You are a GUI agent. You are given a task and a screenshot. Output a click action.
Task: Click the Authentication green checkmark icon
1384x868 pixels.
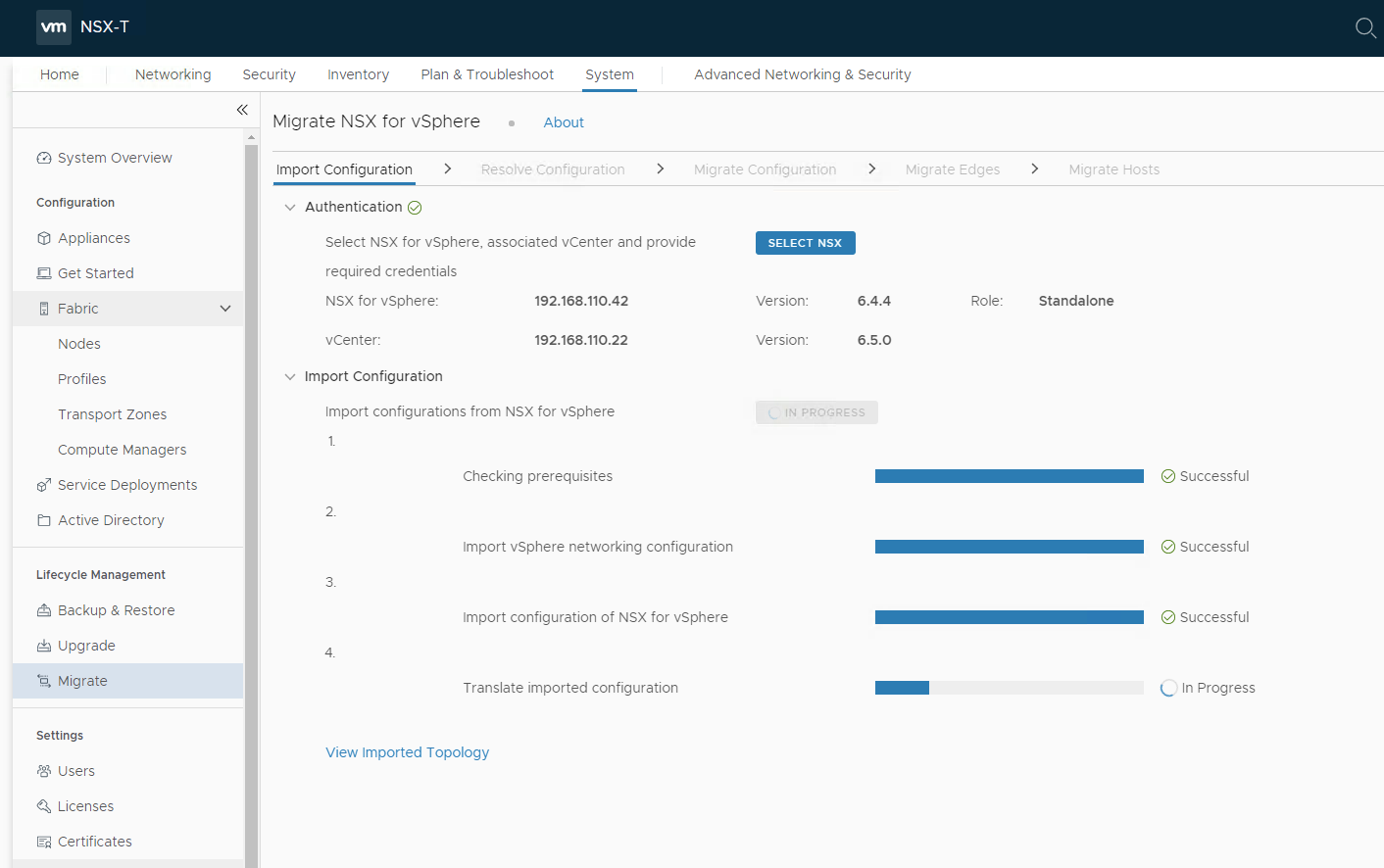(x=415, y=208)
